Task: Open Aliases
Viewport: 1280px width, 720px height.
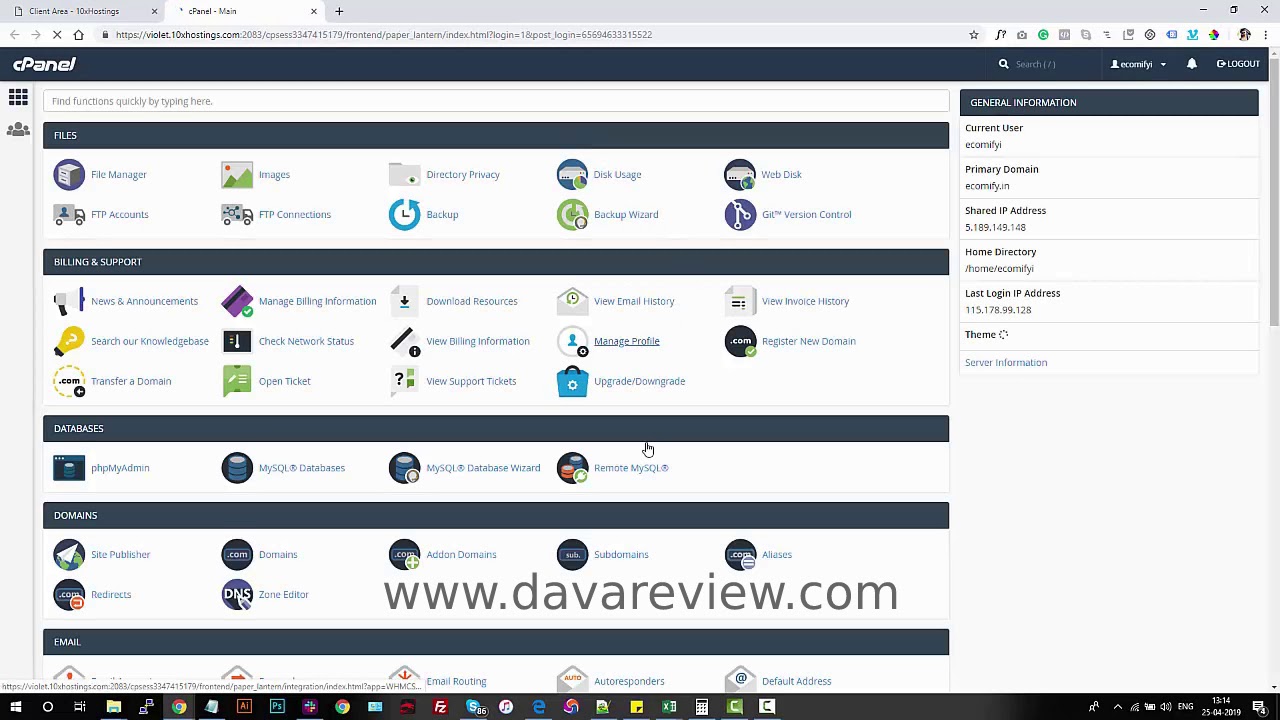Action: click(777, 554)
